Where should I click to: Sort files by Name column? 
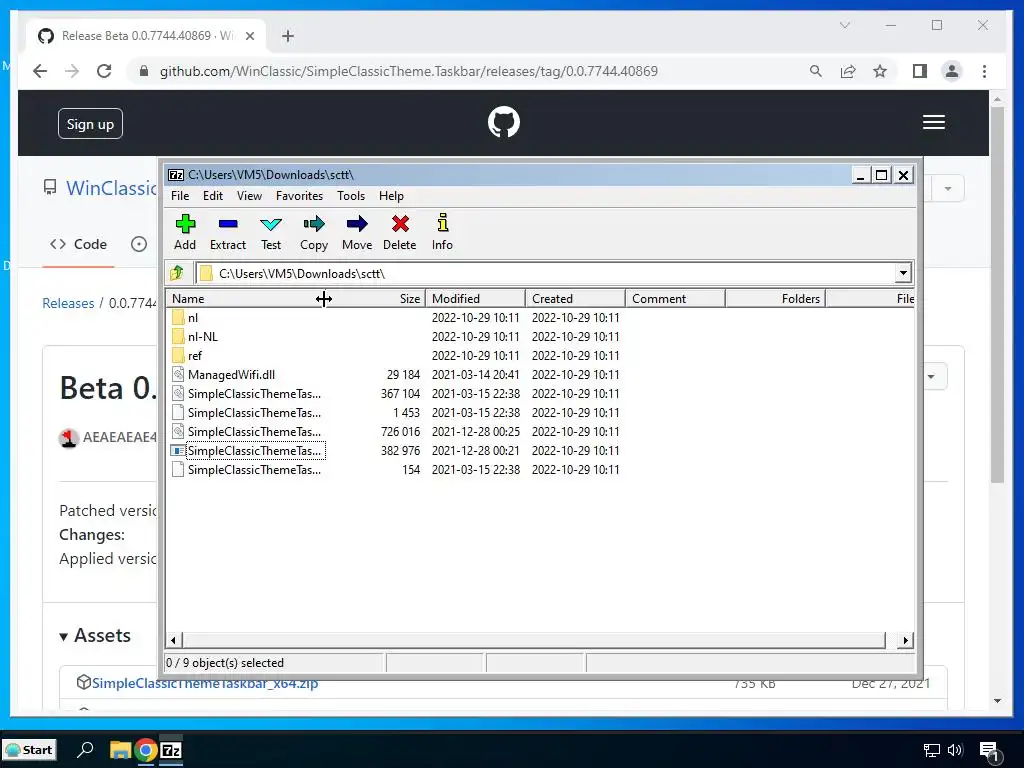point(246,298)
